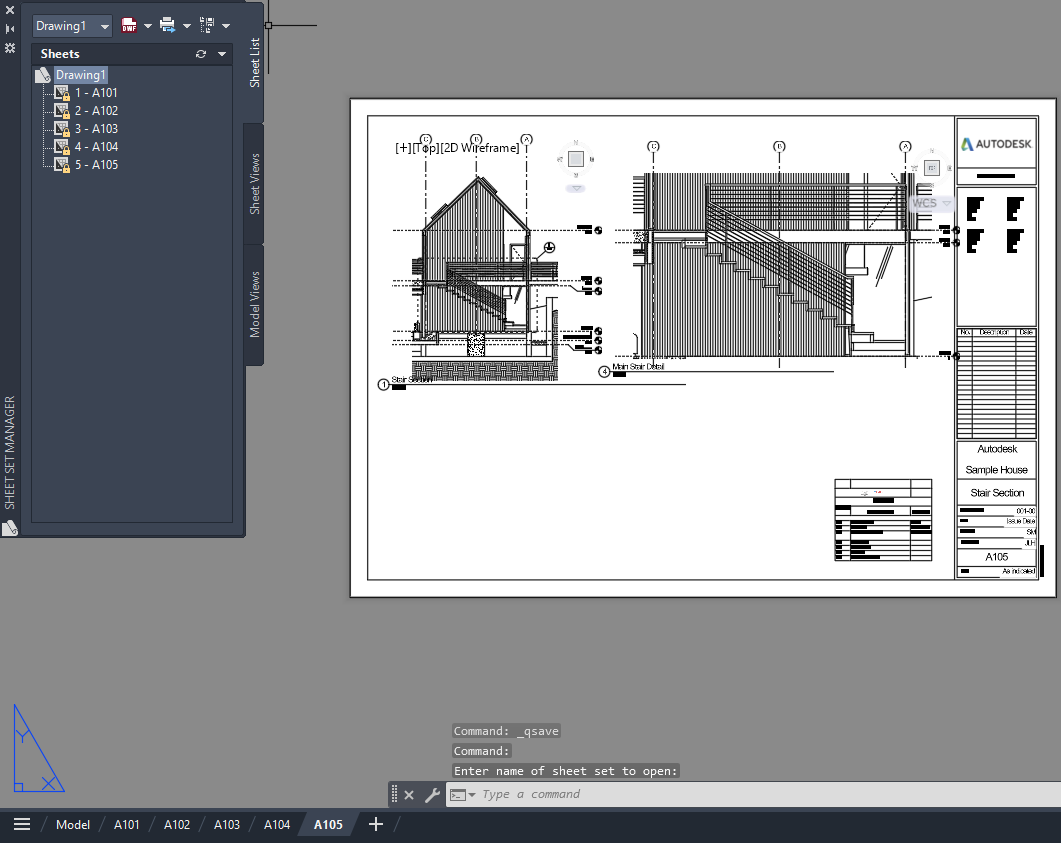
Task: Click inside the Type a command input field
Action: pyautogui.click(x=540, y=794)
